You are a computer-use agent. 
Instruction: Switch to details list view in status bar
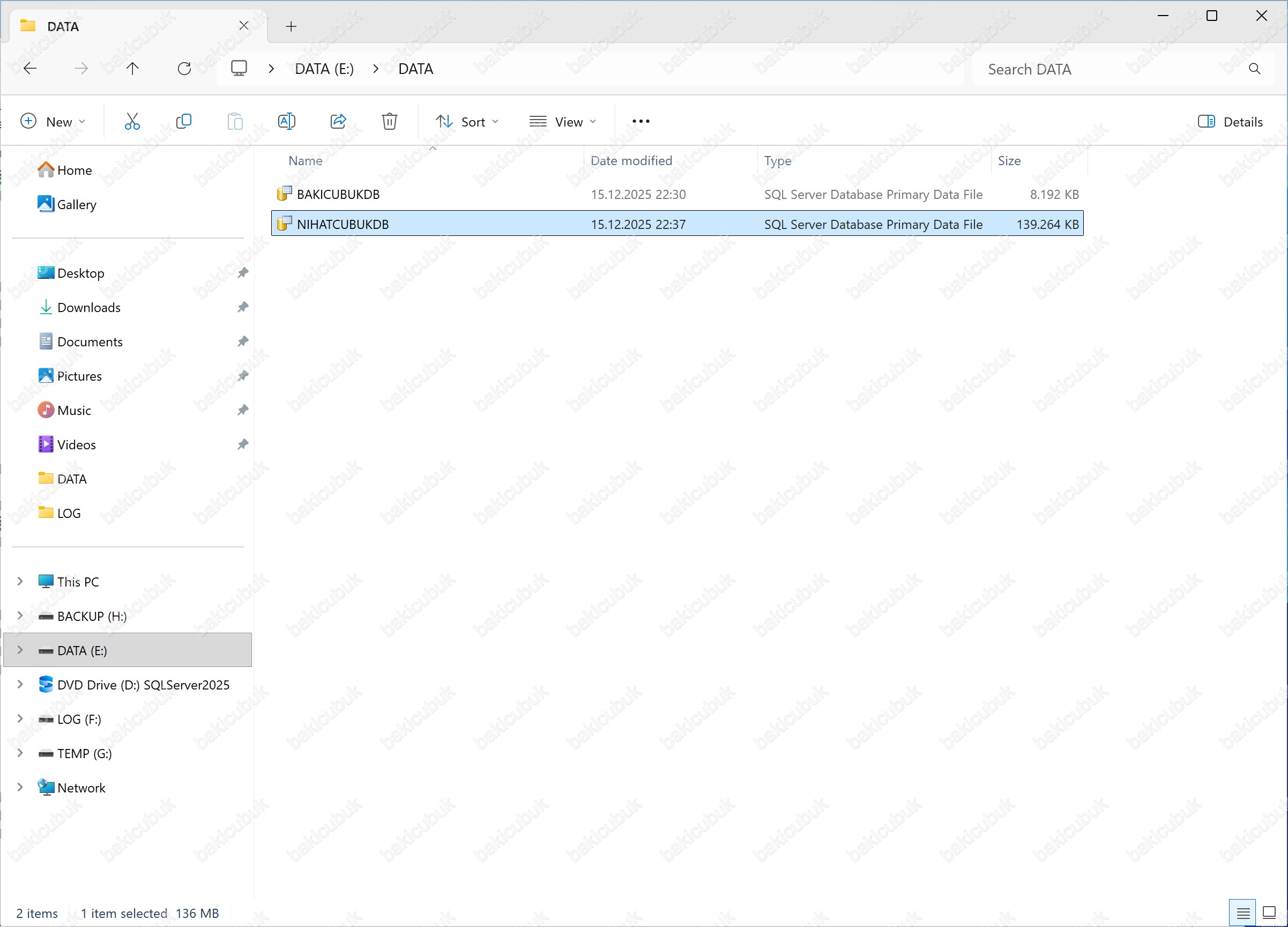(1242, 913)
